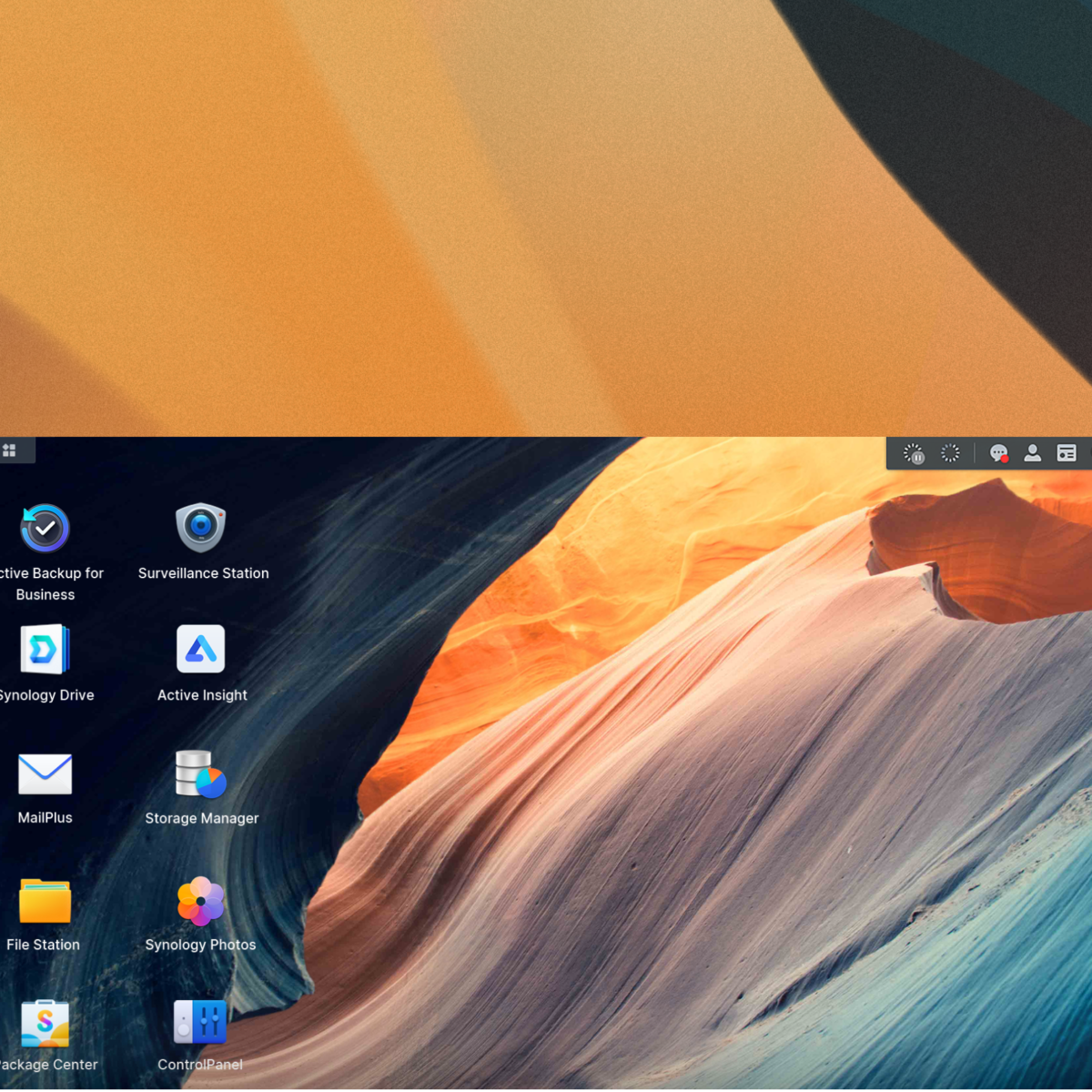This screenshot has height=1092, width=1092.
Task: Open Storage Manager
Action: (201, 774)
